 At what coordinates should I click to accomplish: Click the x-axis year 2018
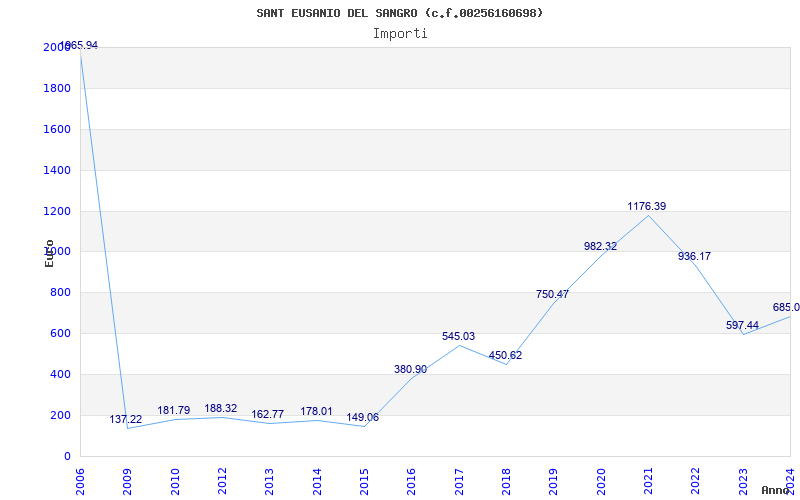(x=506, y=481)
